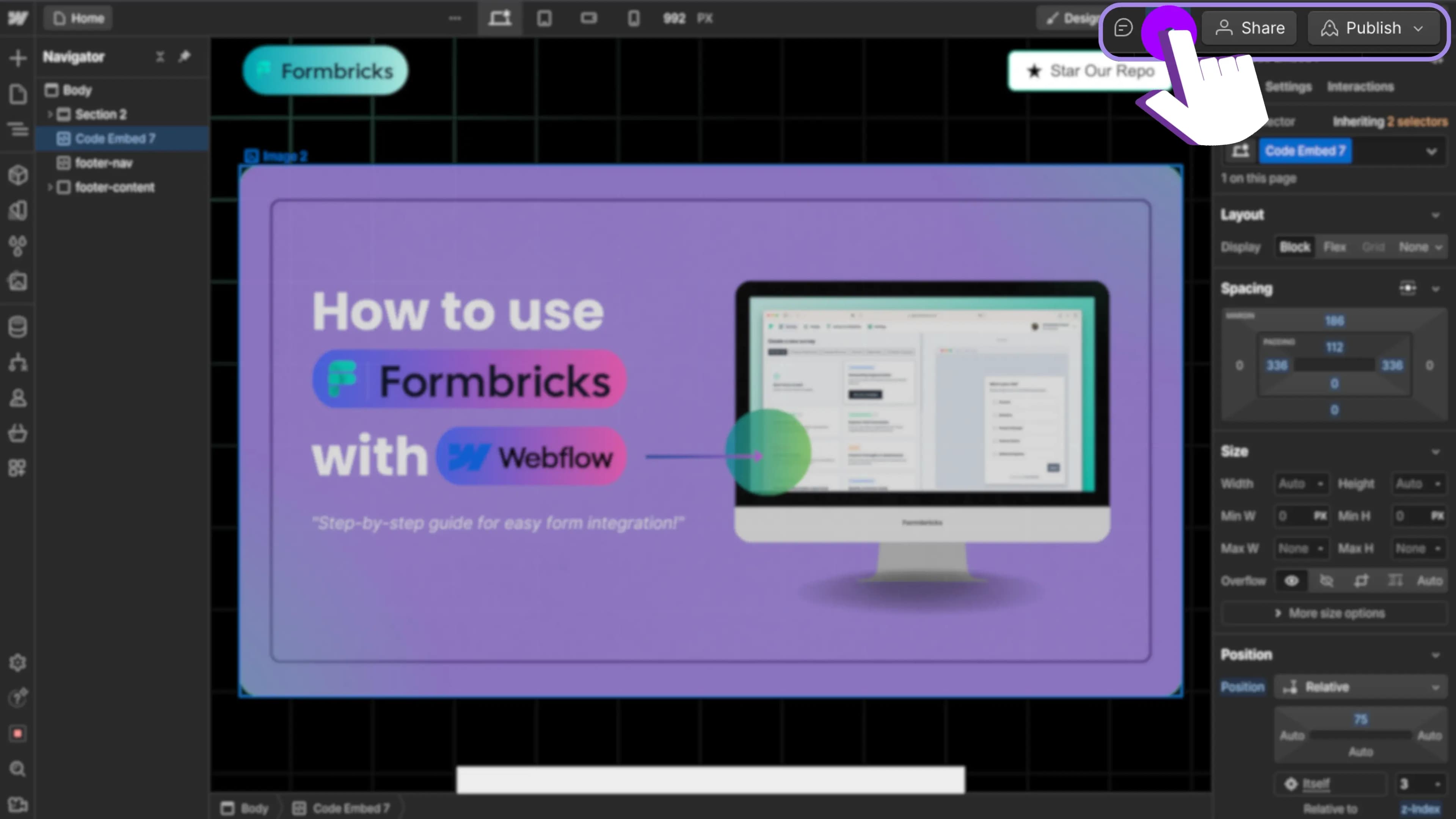Open the CMS collections panel
The width and height of the screenshot is (1456, 819).
[x=17, y=327]
